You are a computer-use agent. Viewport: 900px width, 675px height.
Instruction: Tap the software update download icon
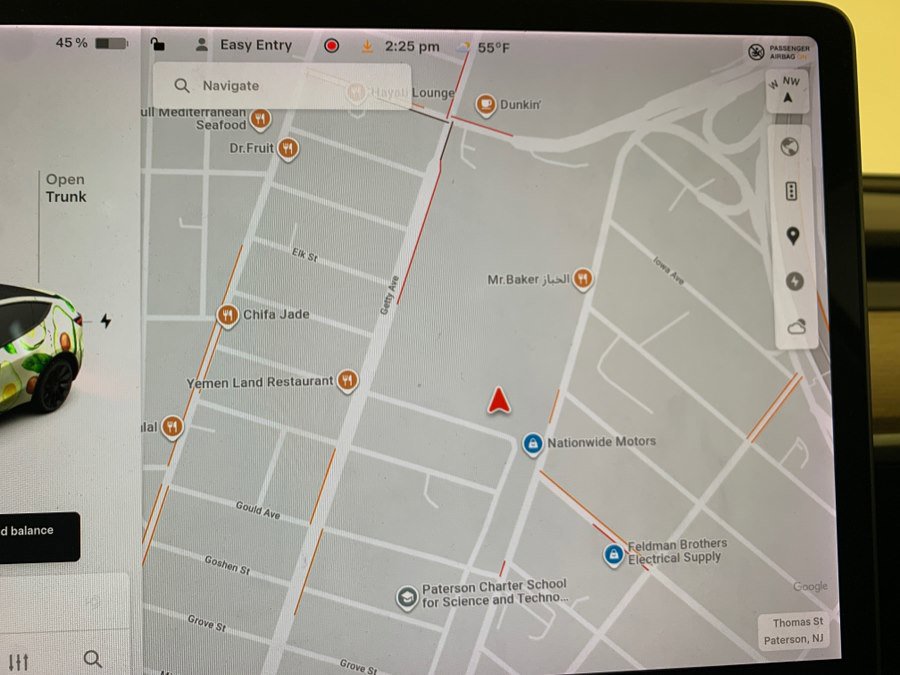coord(367,46)
